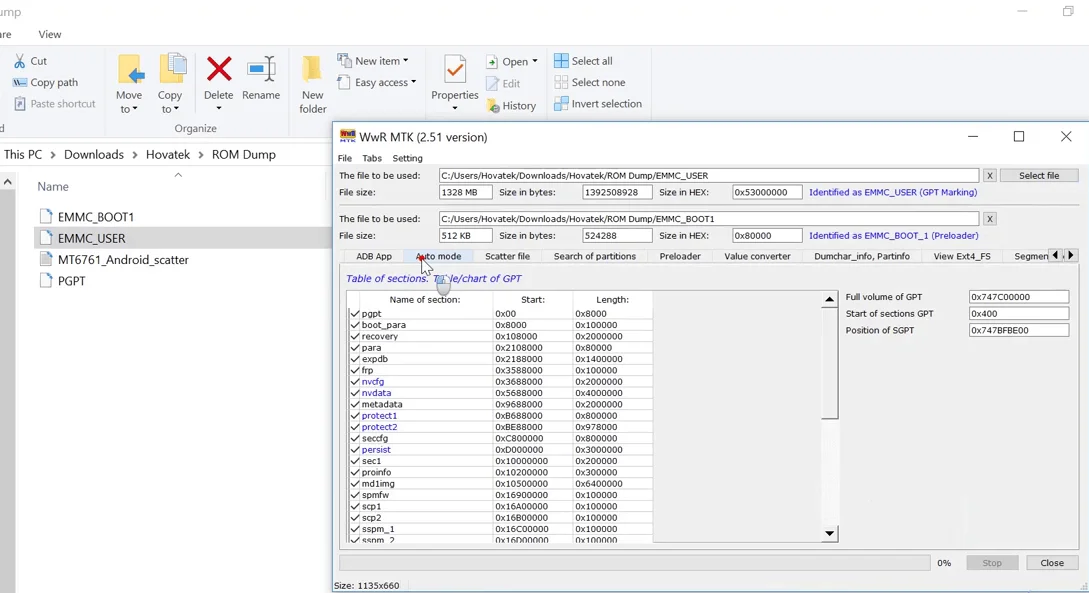Clear the EMMC_BOOT1 file path with X button
Screen dimensions: 1089x593
[990, 219]
